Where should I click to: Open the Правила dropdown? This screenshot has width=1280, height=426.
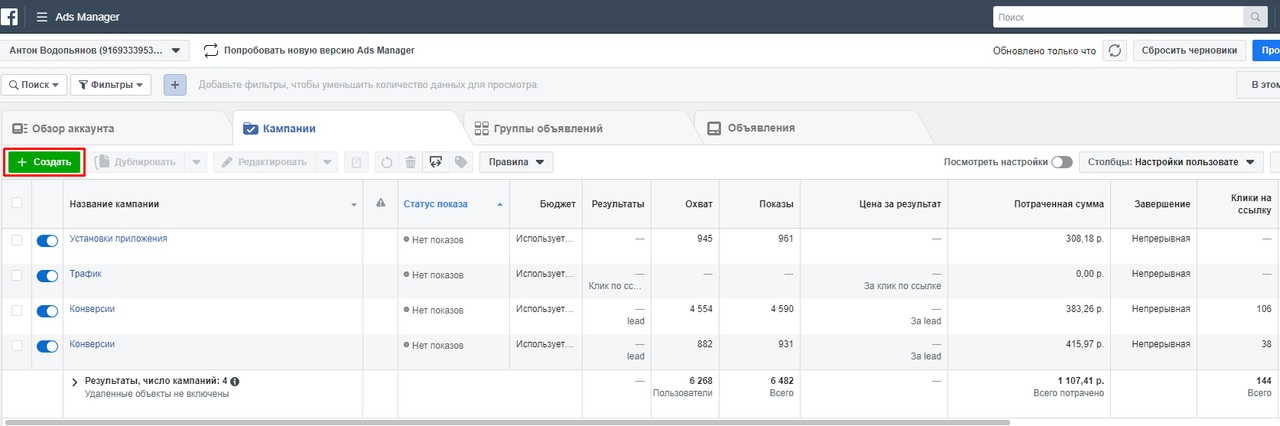point(516,162)
